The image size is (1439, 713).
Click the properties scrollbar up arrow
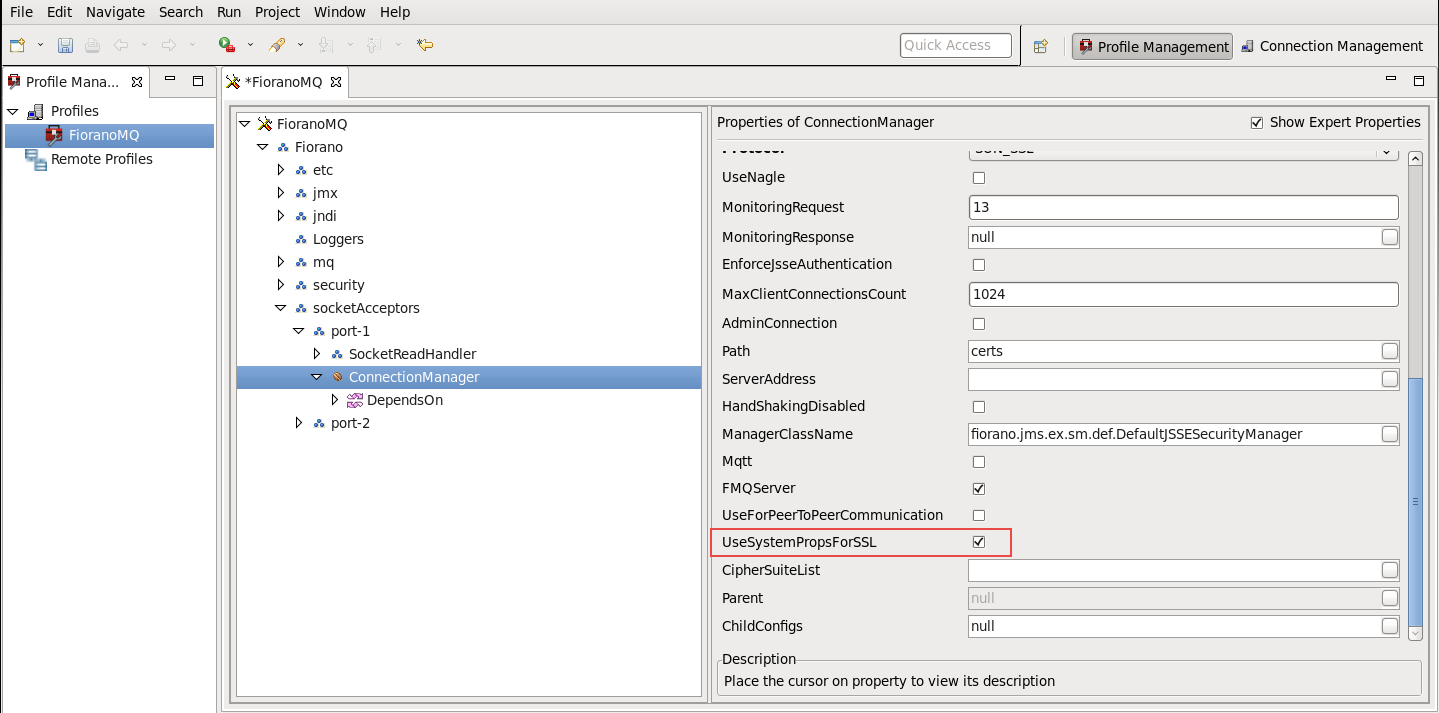[x=1414, y=159]
